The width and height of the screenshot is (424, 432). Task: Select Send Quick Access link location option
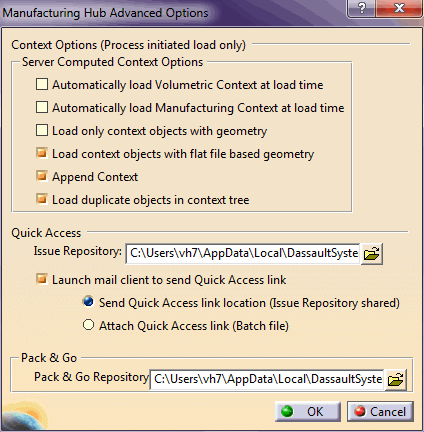pos(88,302)
